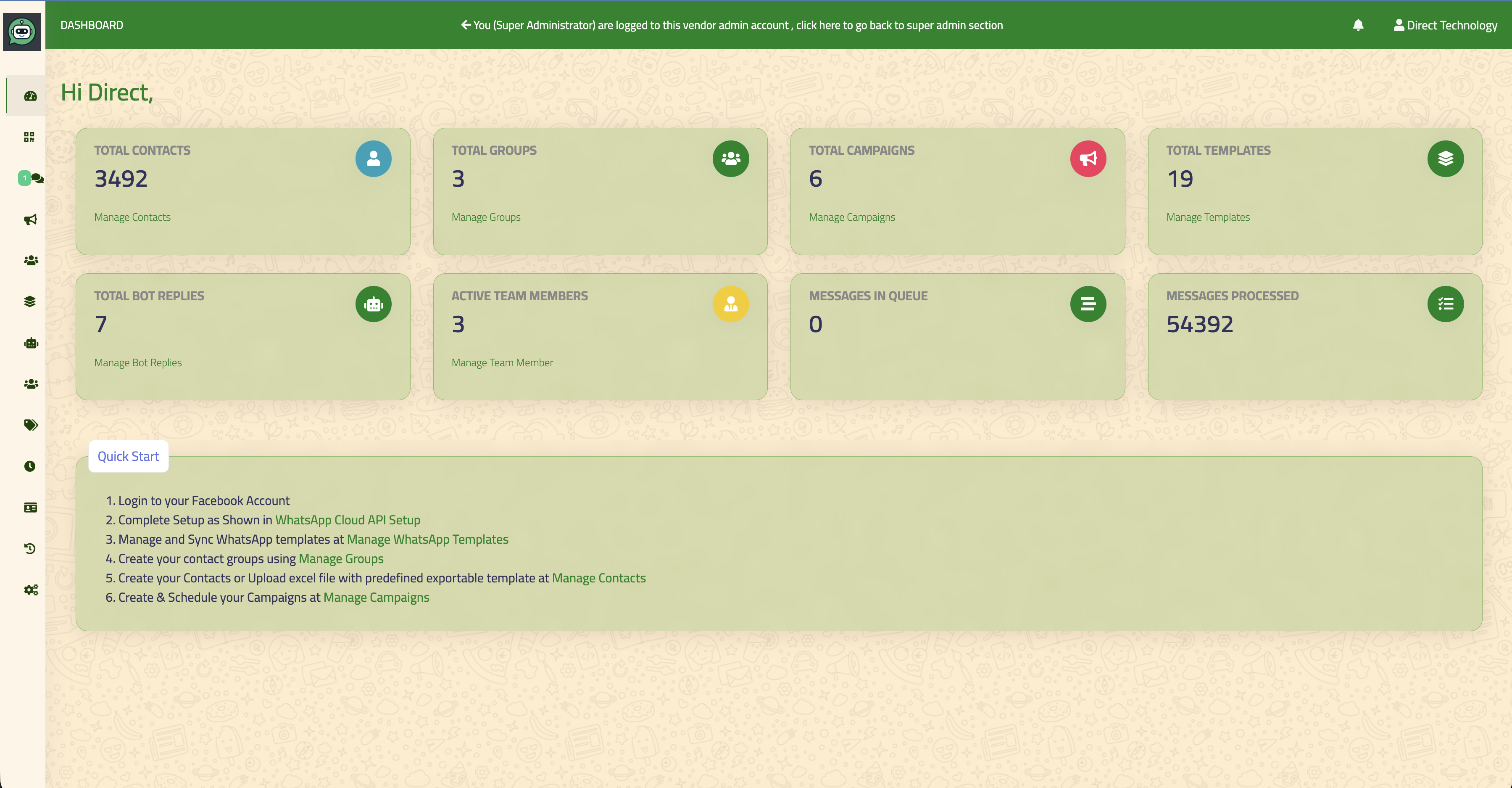The width and height of the screenshot is (1512, 788).
Task: Go back to super admin section
Action: click(732, 25)
